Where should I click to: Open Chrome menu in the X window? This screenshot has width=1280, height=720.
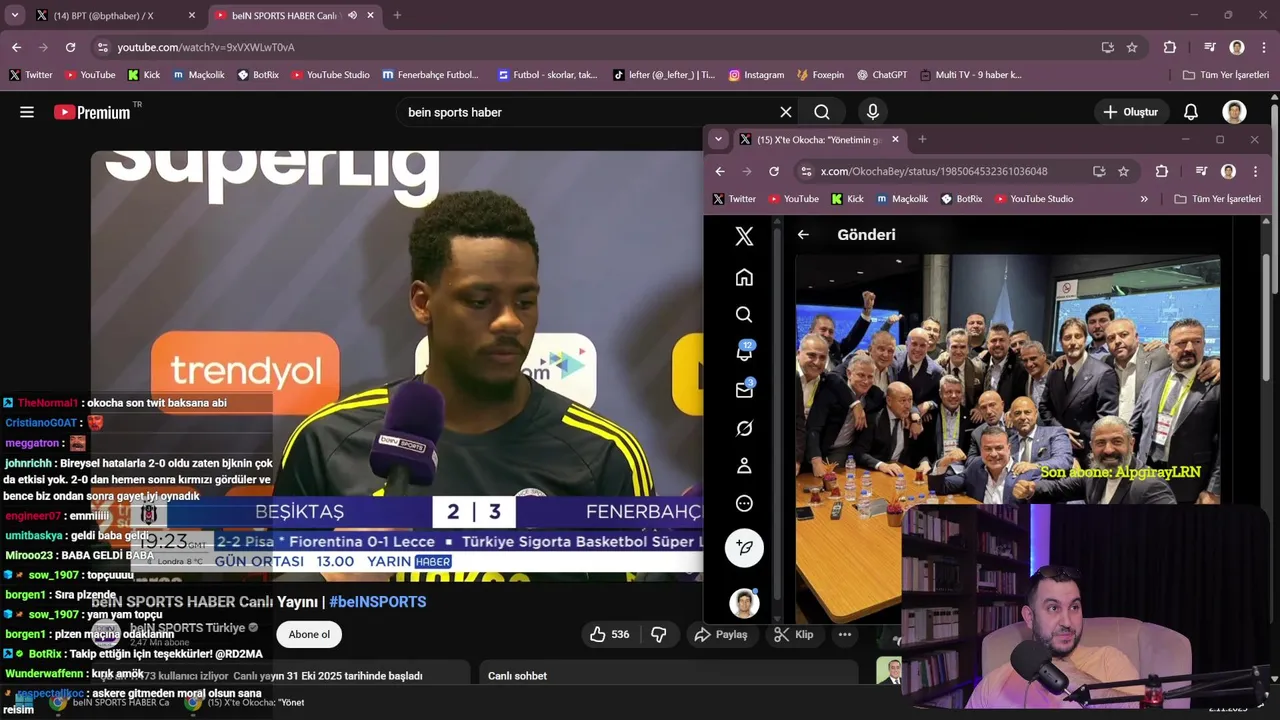[1255, 171]
